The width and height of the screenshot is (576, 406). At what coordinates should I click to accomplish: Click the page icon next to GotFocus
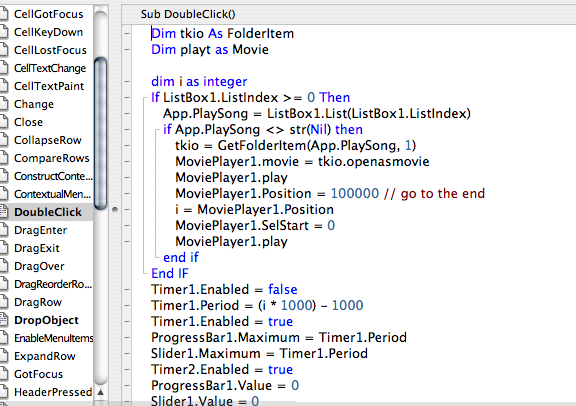click(3, 374)
